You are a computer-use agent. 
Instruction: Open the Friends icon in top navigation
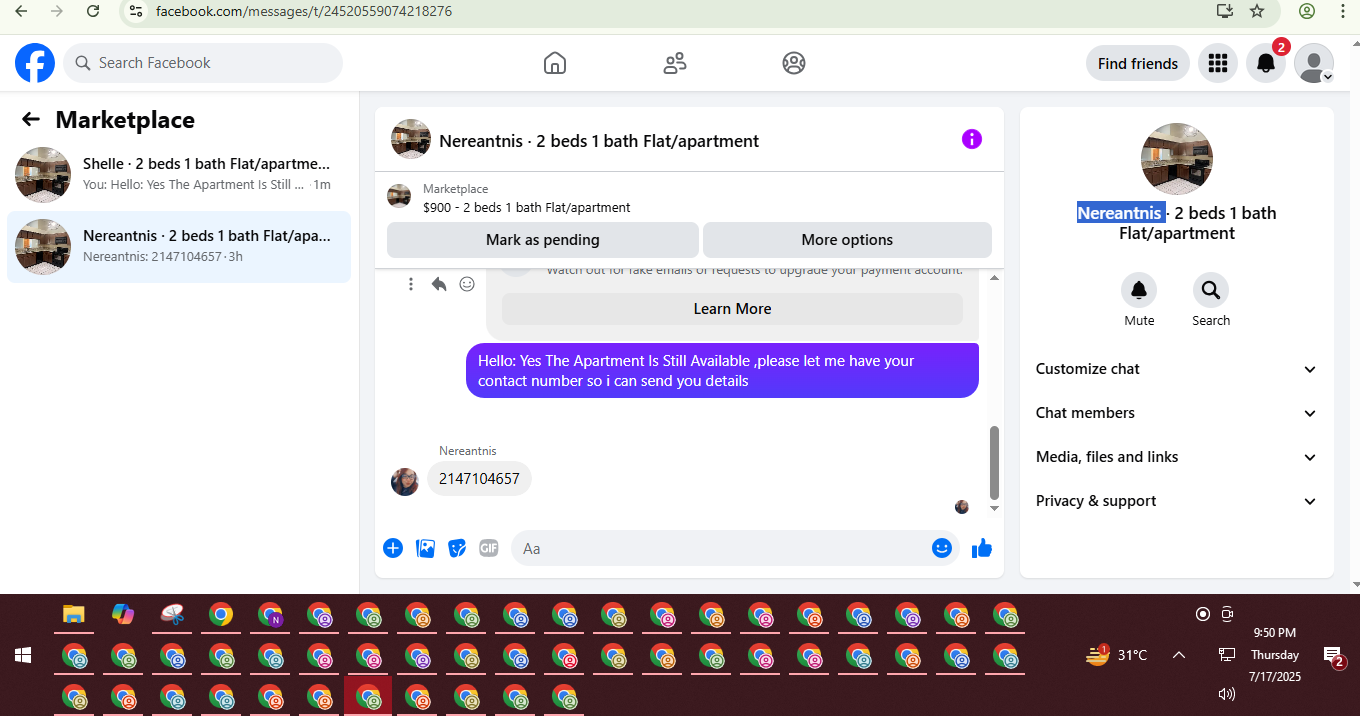[x=675, y=63]
